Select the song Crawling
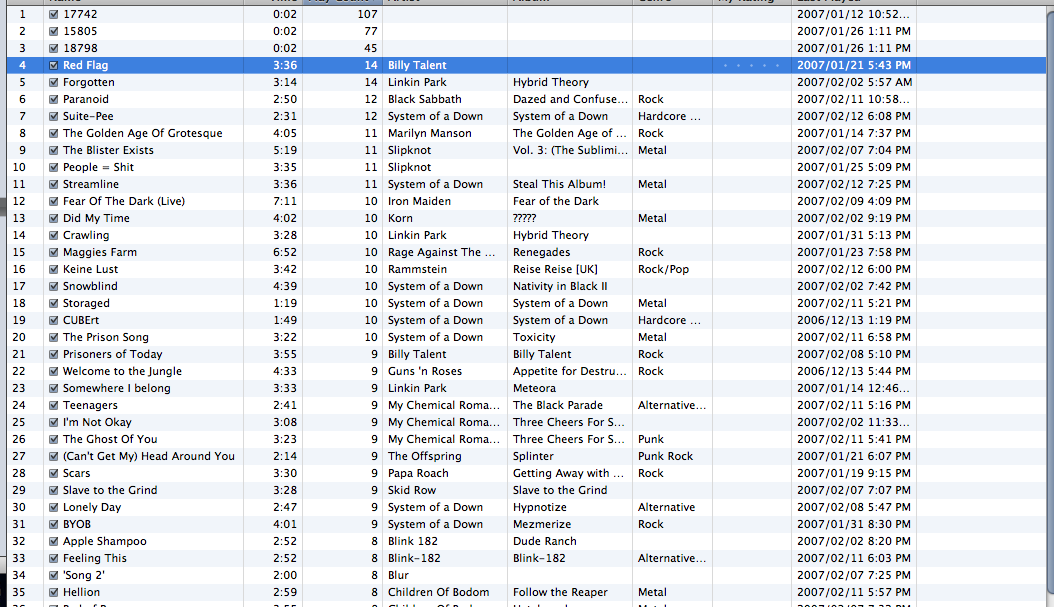The width and height of the screenshot is (1054, 607). [x=86, y=235]
